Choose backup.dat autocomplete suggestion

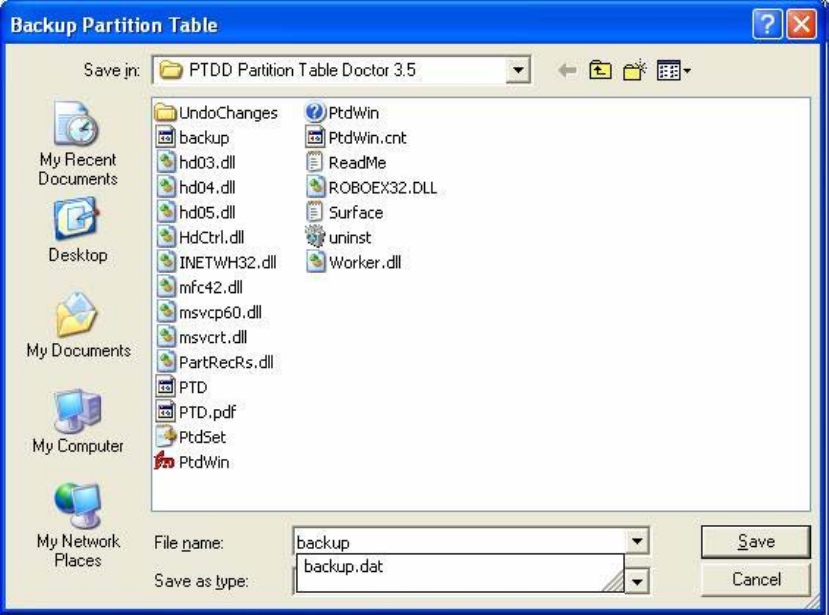coord(460,567)
